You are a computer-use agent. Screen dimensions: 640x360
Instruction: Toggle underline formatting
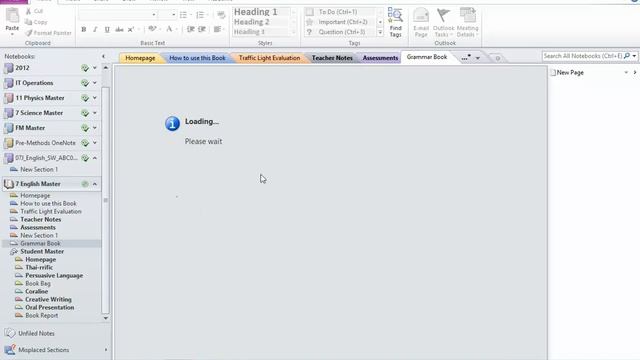[x=107, y=29]
